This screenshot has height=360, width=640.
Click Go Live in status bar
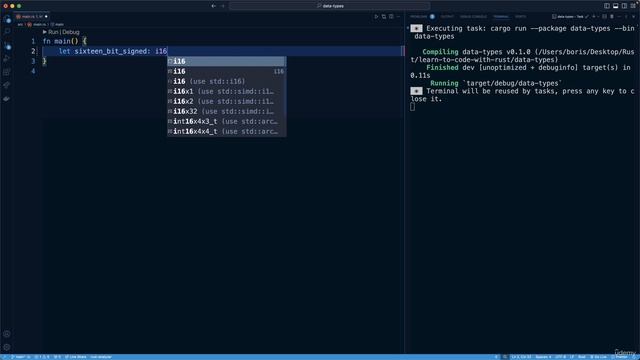point(599,357)
